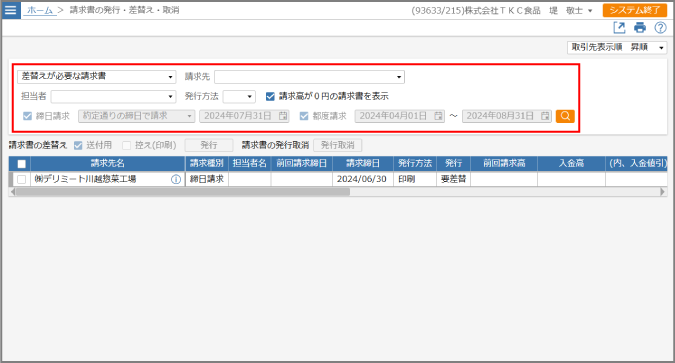
Task: Open calendar for 2024年07月31日 date
Action: pyautogui.click(x=283, y=116)
